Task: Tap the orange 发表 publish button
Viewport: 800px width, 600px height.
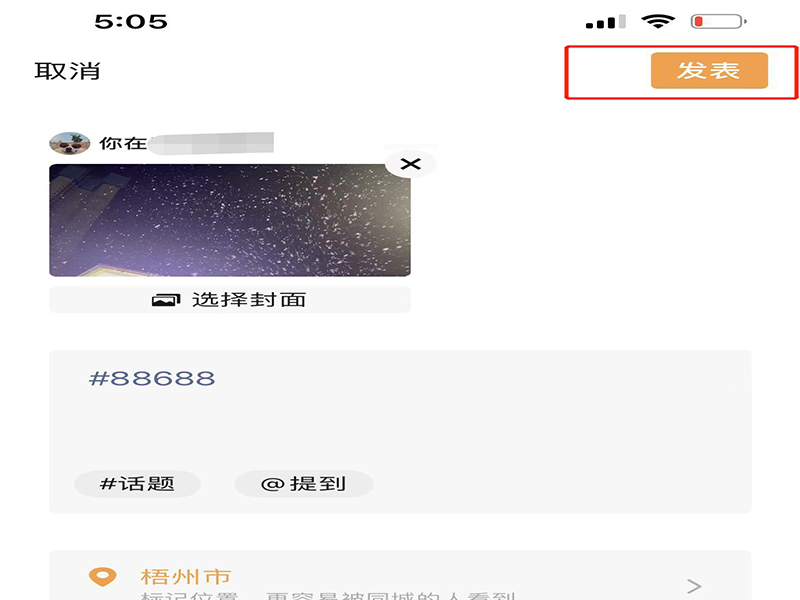Action: pos(709,70)
